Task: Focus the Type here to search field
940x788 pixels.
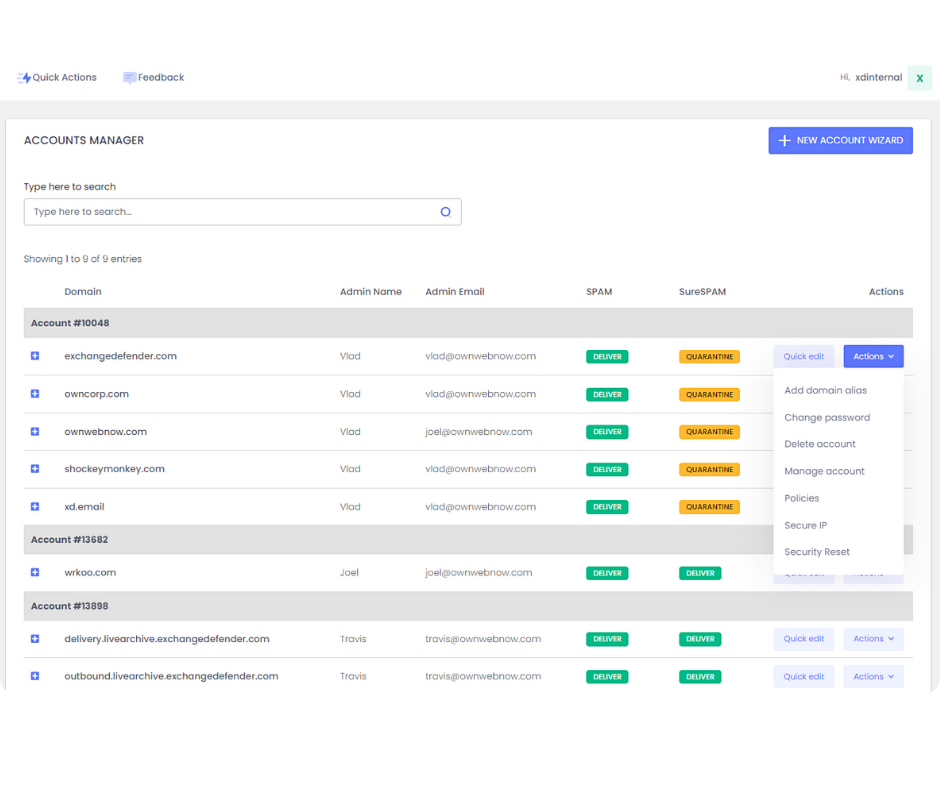Action: [230, 212]
